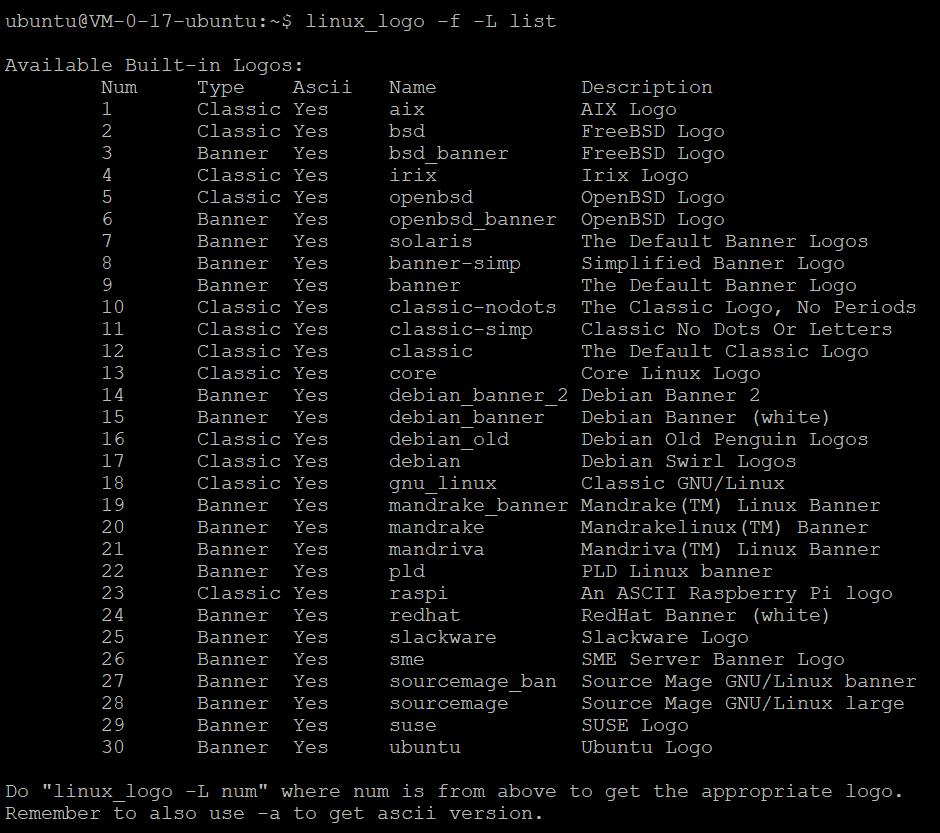Click the 'openbsd_banner' logo name
Screen dimensions: 940x833
(x=472, y=219)
